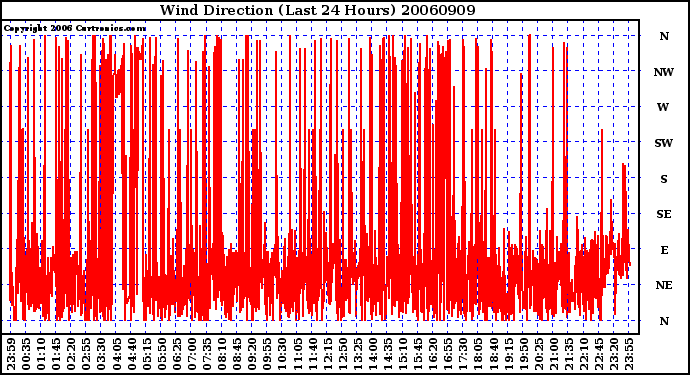
Task: Select the 21:00 time label
Action: (x=554, y=354)
